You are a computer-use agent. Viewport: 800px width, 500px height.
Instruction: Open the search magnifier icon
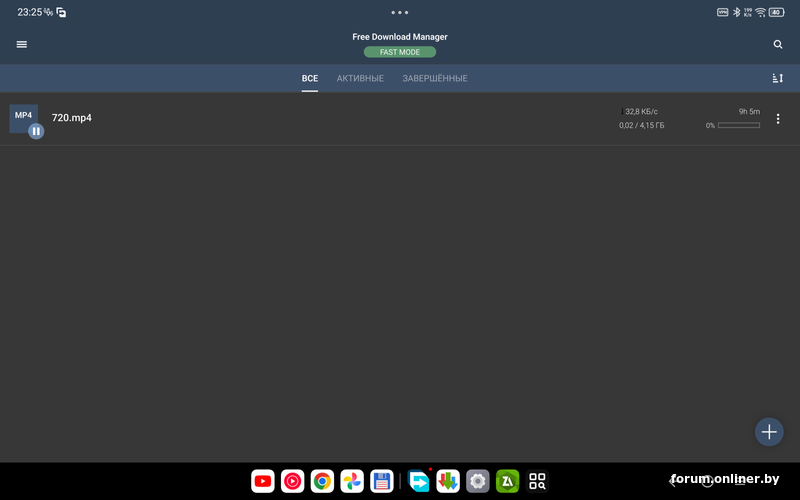pos(778,44)
